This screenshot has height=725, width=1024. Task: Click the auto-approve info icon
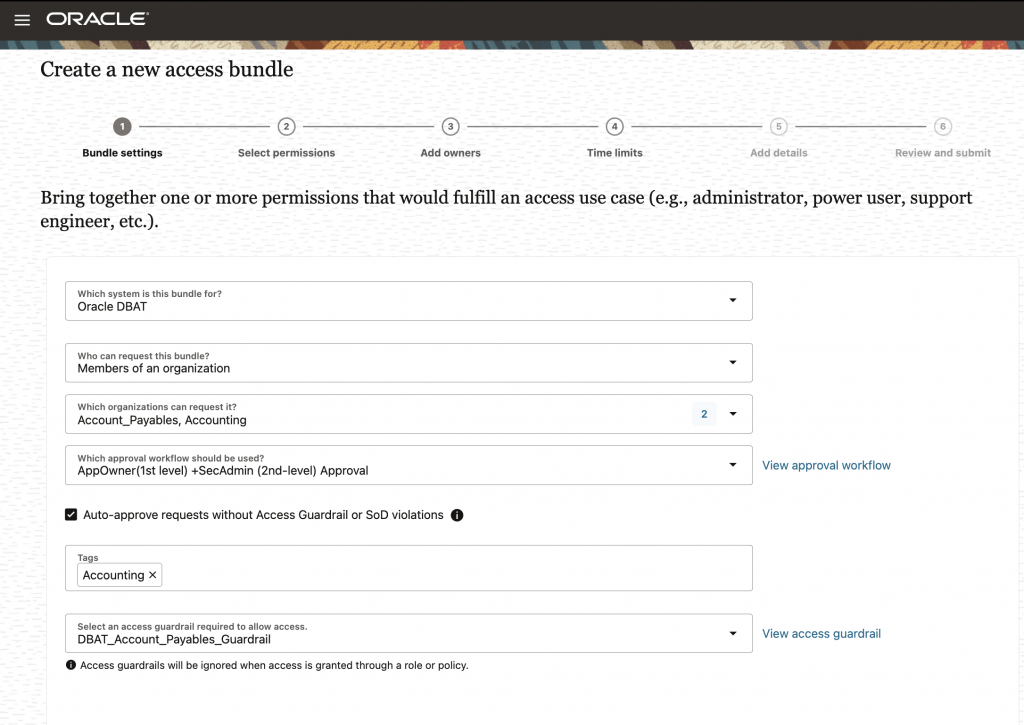click(x=457, y=515)
